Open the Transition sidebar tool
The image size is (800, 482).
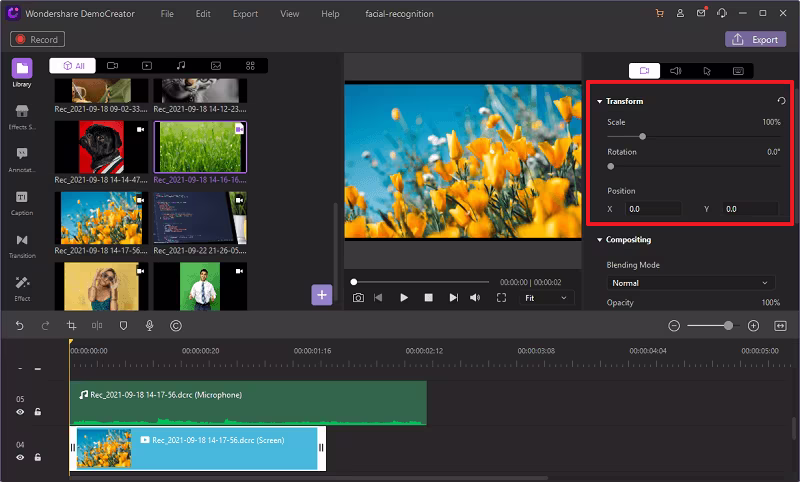coord(22,245)
